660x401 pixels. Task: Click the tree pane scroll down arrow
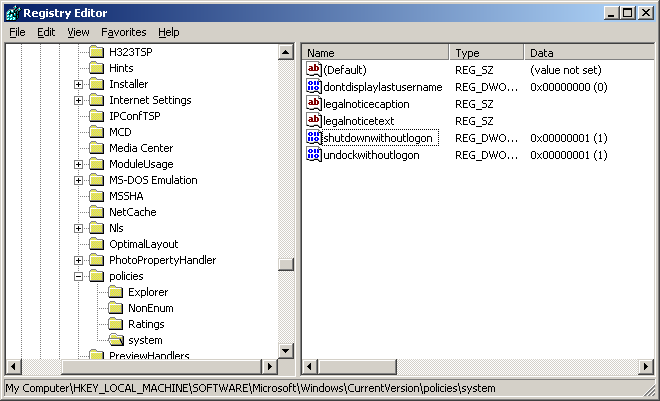coord(286,350)
